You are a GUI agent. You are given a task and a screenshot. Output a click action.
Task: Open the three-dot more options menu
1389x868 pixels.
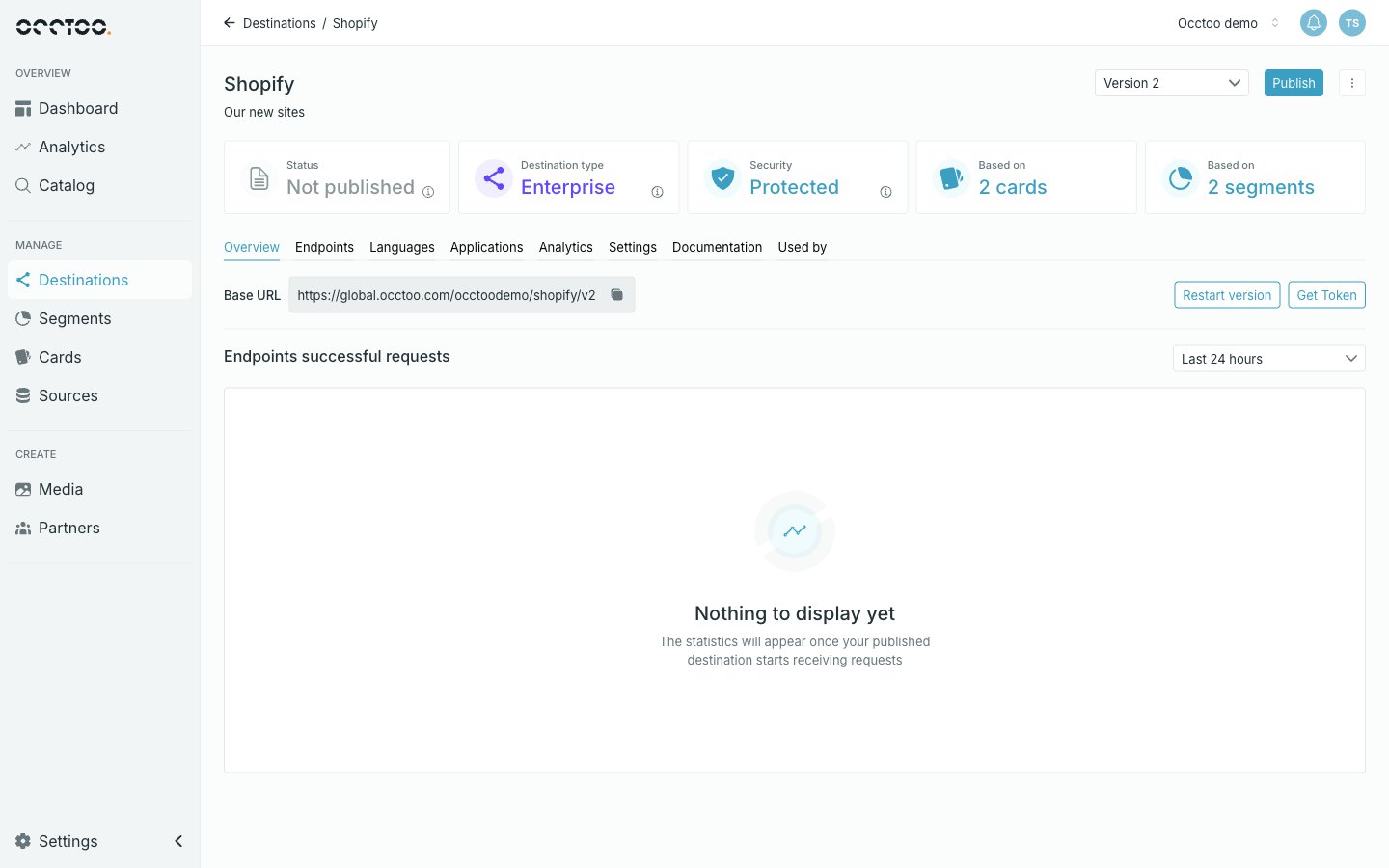[1352, 83]
